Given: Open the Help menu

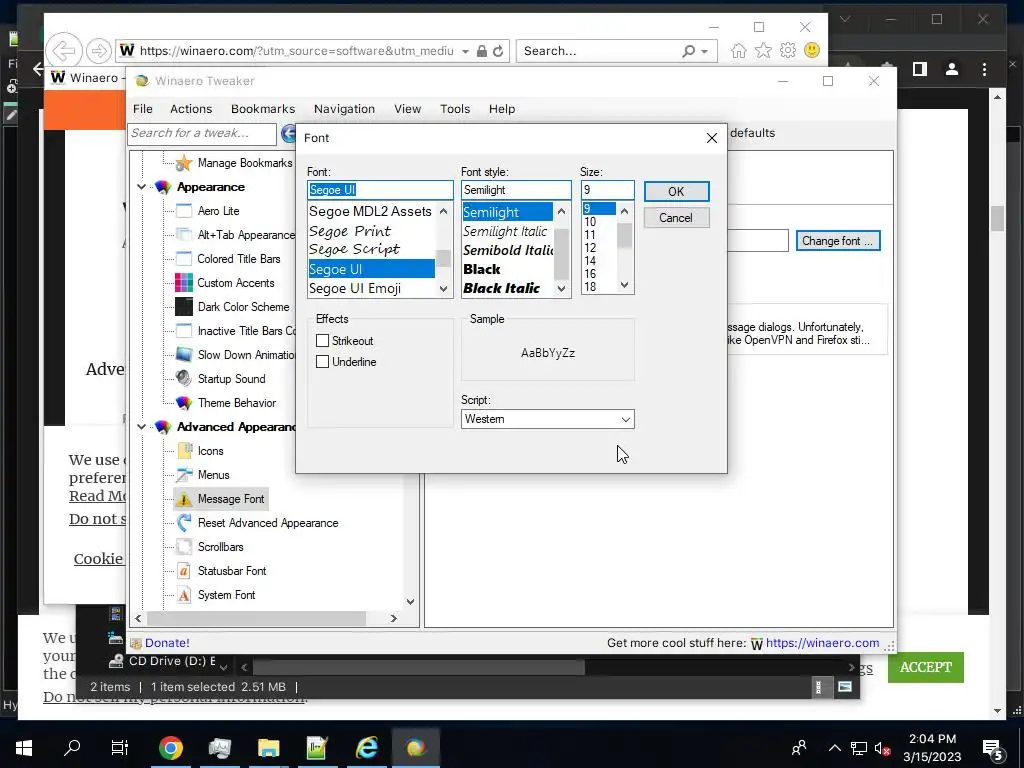Looking at the screenshot, I should pos(502,109).
